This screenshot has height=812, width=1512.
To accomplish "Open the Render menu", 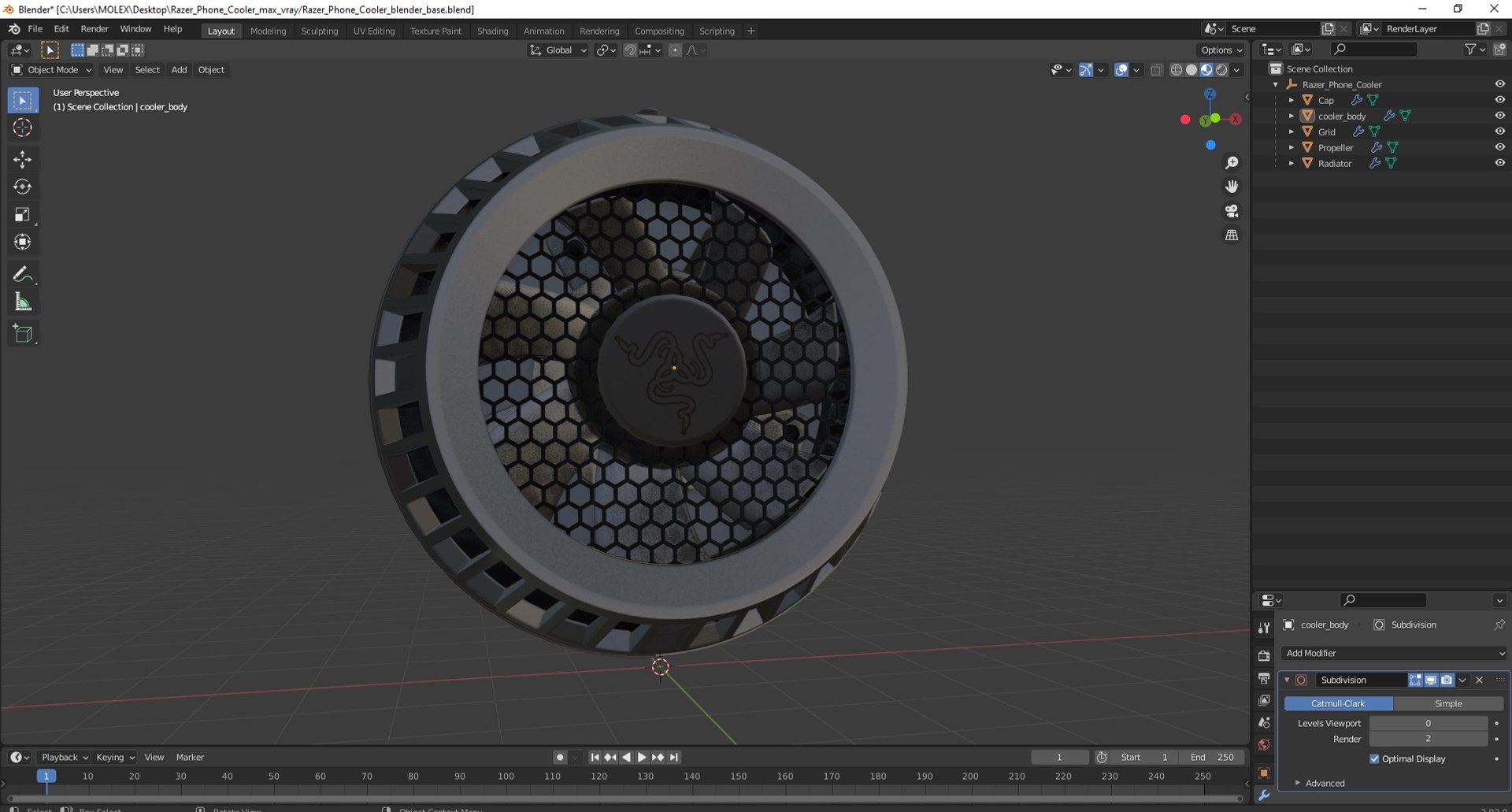I will click(x=94, y=29).
